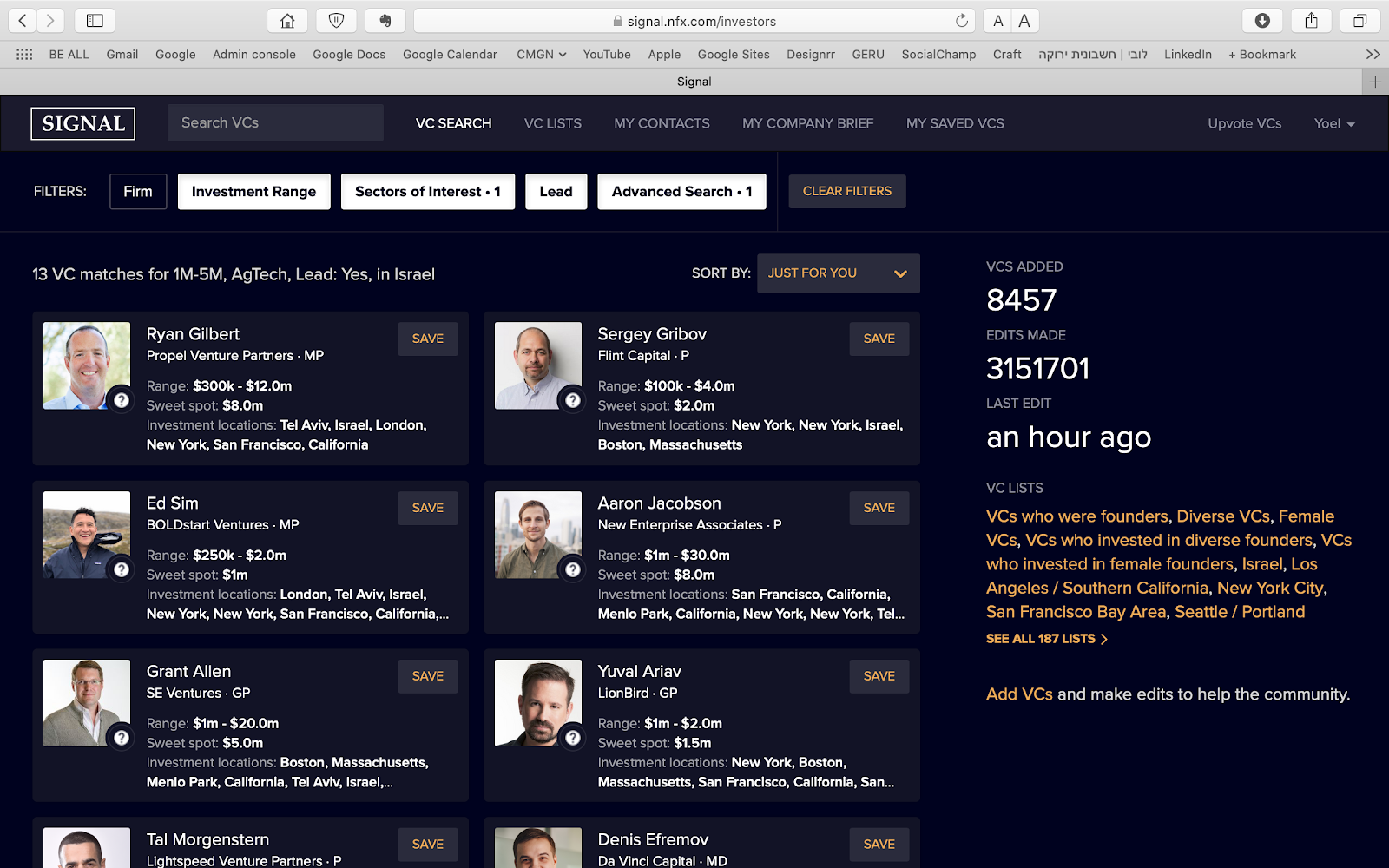Open Yoel user account menu
Viewport: 1389px width, 868px height.
click(x=1334, y=123)
